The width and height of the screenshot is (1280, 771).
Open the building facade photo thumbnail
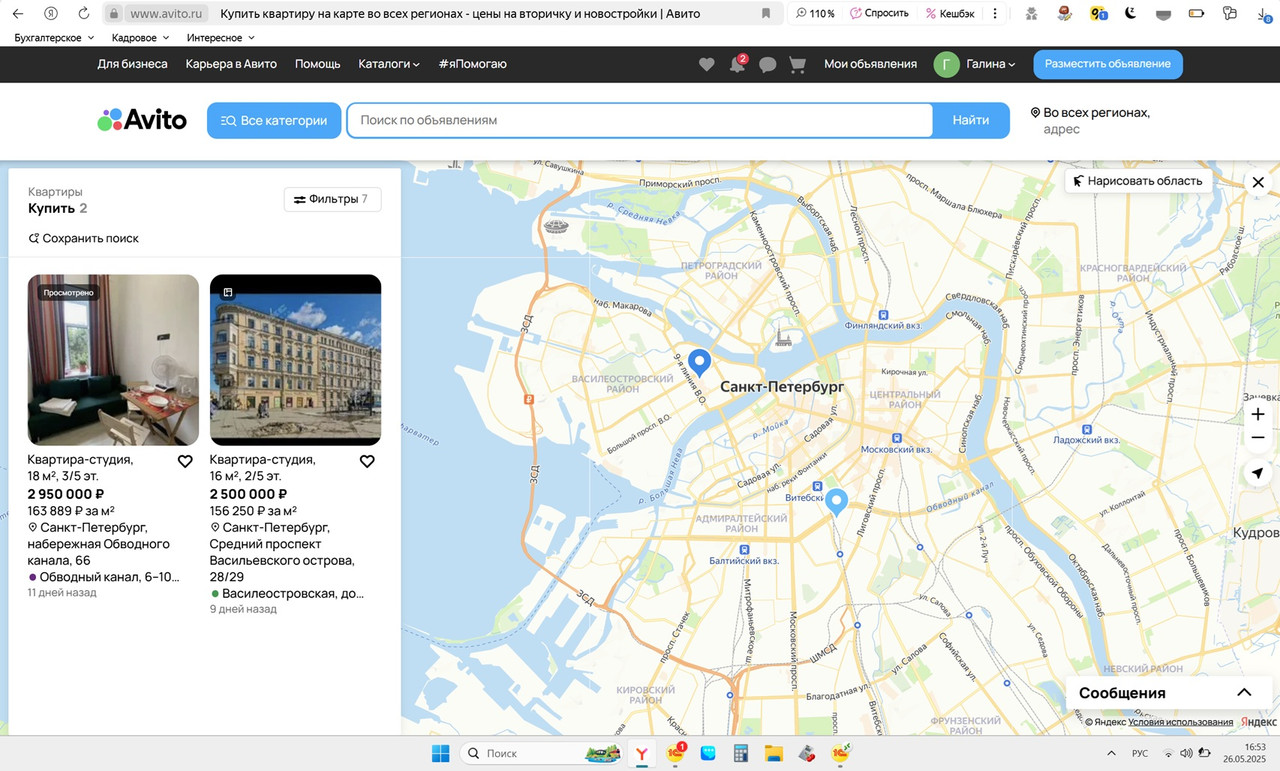click(295, 360)
